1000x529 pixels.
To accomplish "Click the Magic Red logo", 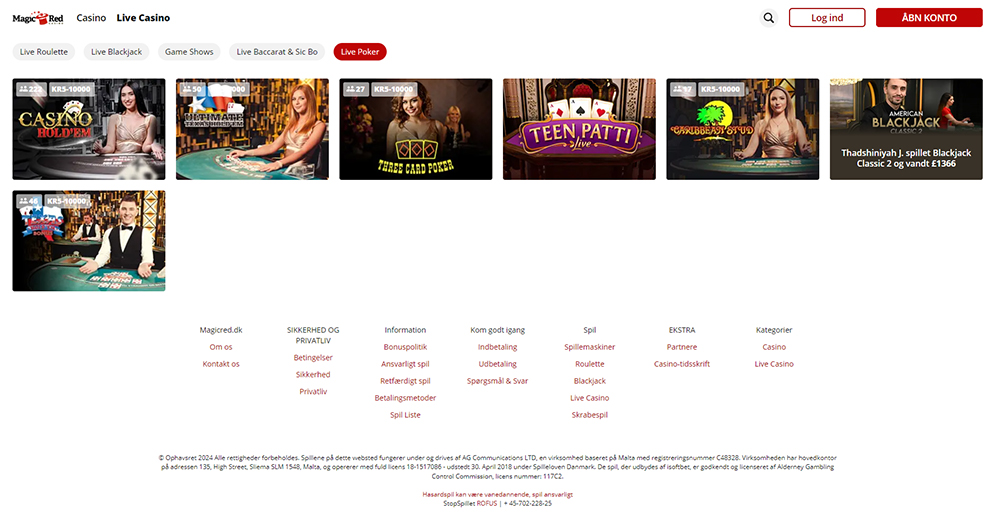I will pos(38,18).
